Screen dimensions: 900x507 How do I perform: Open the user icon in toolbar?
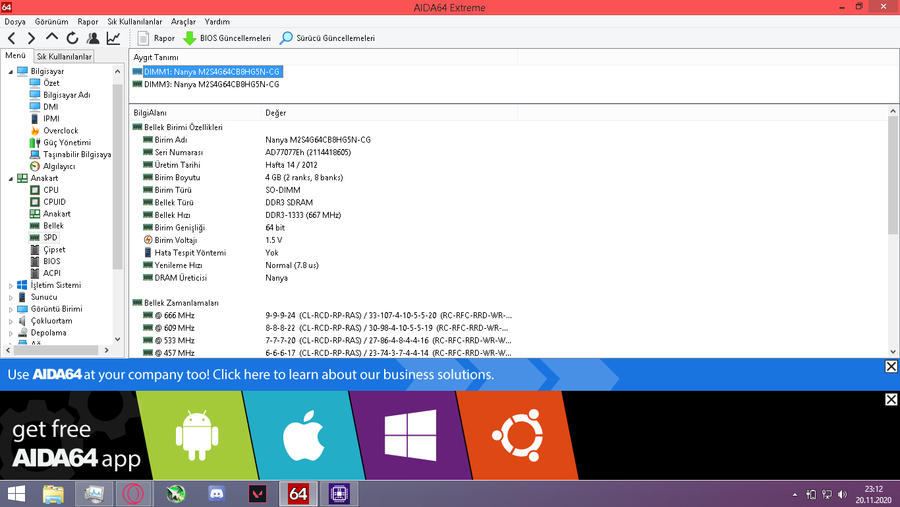(92, 38)
